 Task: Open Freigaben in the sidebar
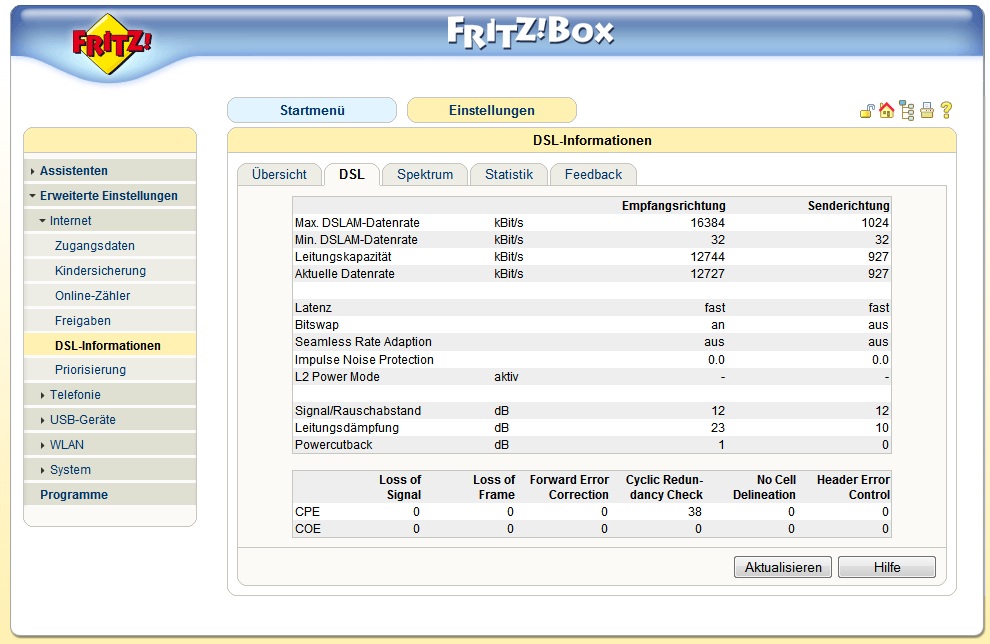83,321
